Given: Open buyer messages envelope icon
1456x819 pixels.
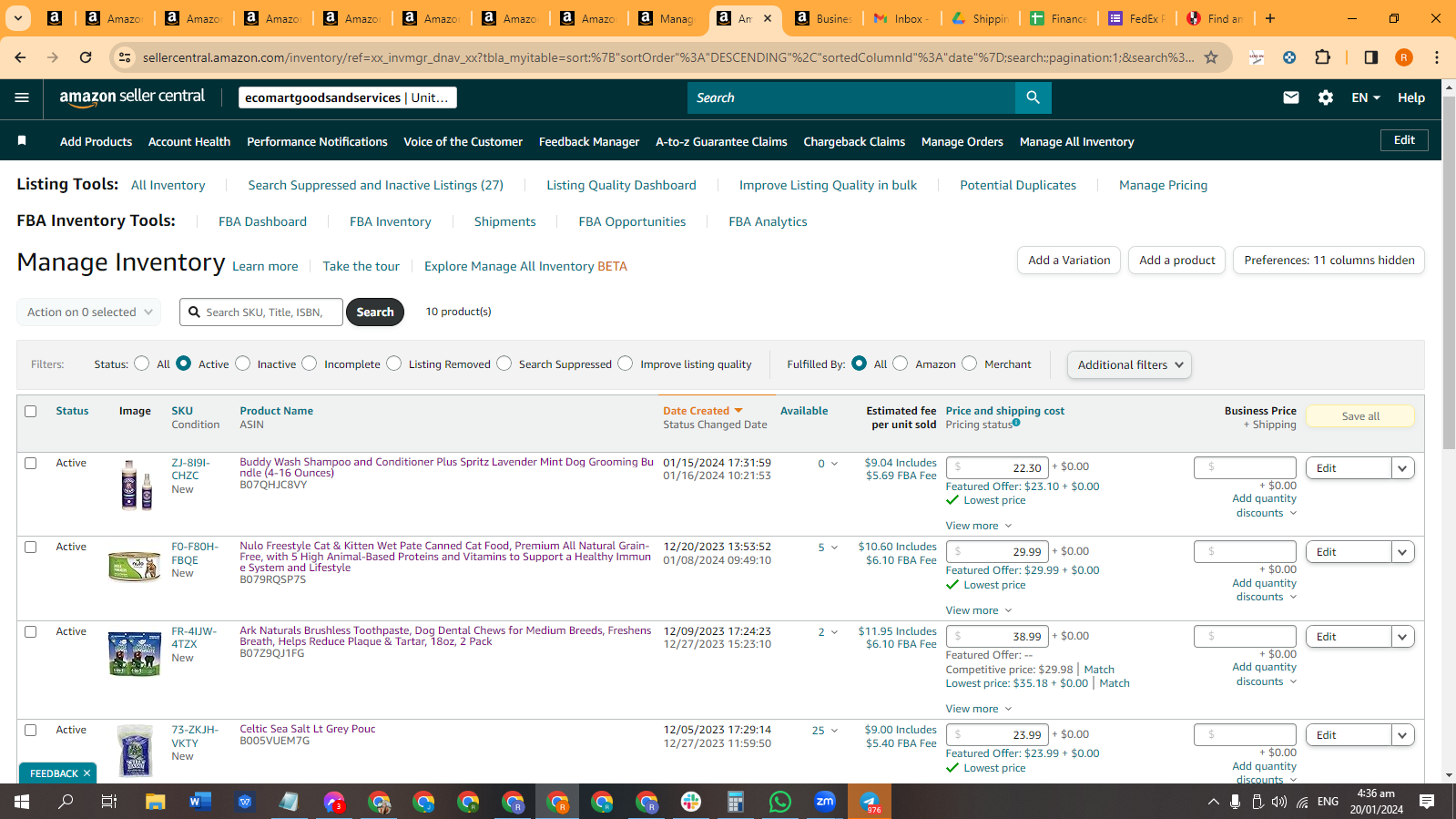Looking at the screenshot, I should click(x=1290, y=97).
